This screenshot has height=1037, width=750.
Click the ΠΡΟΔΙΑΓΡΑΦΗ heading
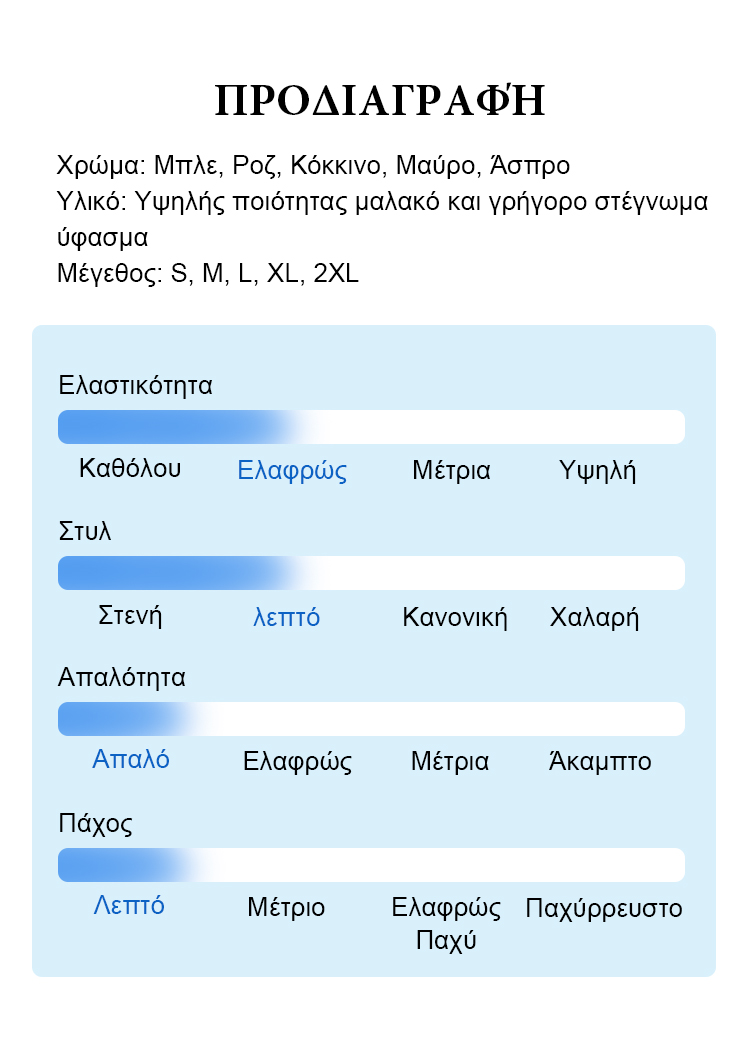pos(380,101)
